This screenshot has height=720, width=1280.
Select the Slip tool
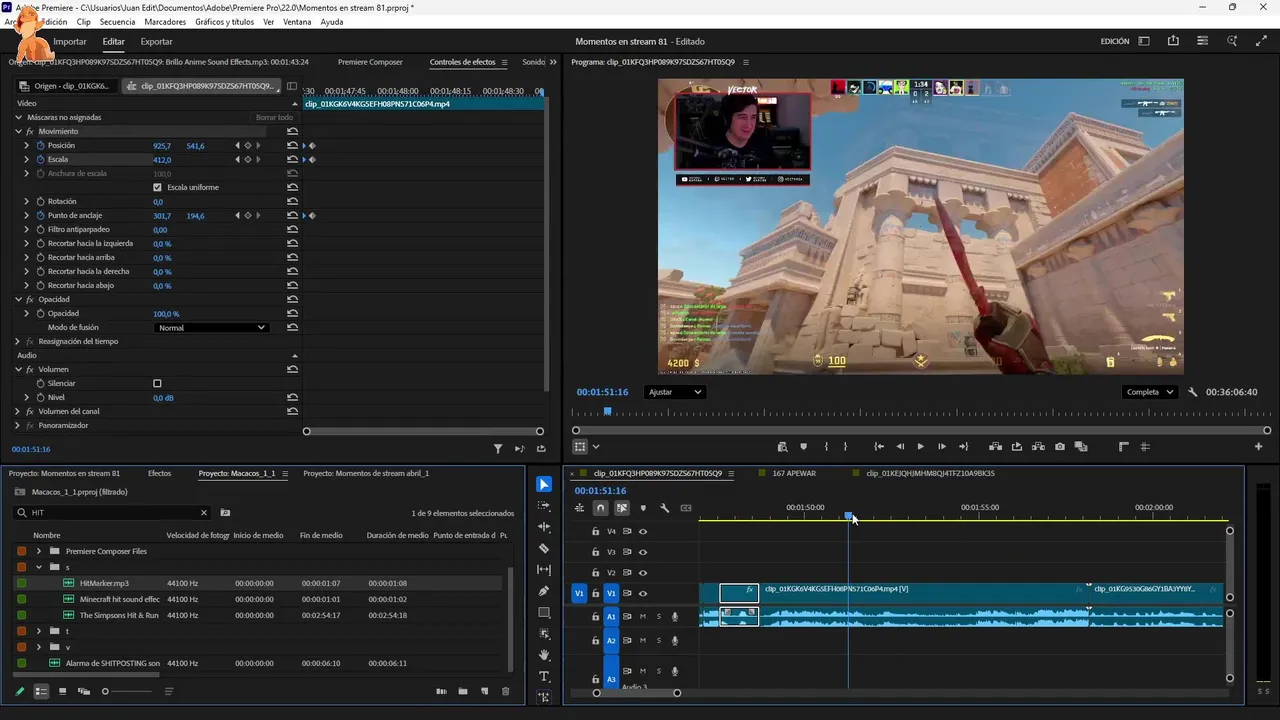[x=544, y=569]
